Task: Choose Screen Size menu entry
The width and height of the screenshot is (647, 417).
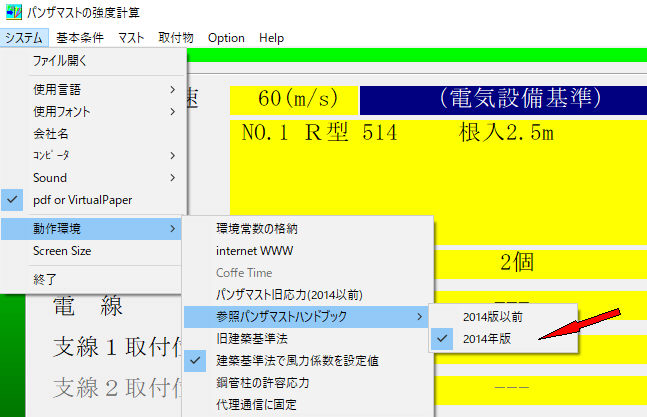Action: pos(62,251)
